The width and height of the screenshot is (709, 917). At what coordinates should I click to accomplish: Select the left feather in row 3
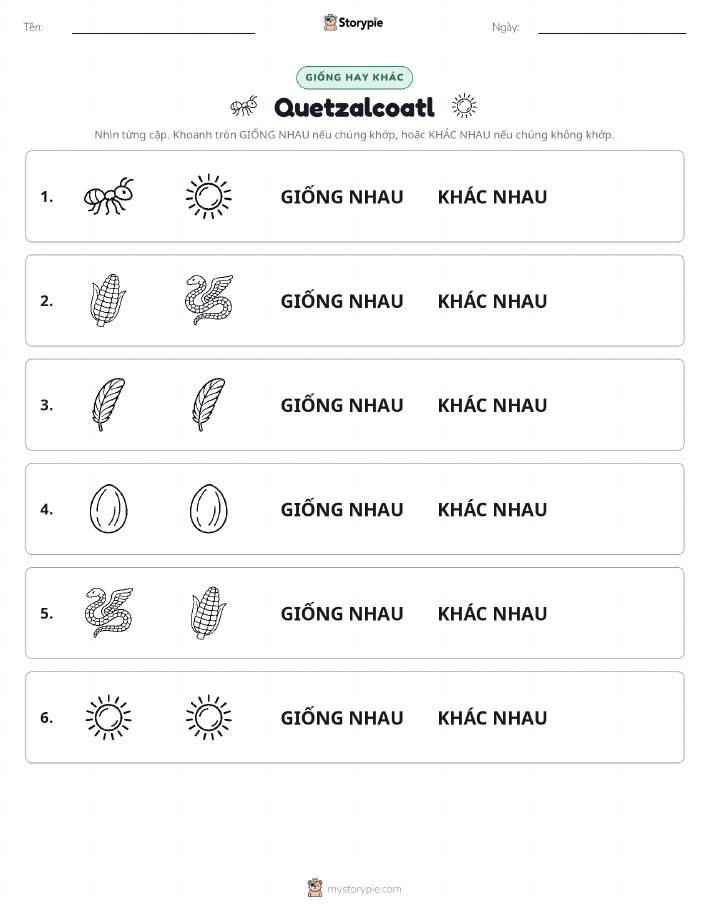(109, 405)
